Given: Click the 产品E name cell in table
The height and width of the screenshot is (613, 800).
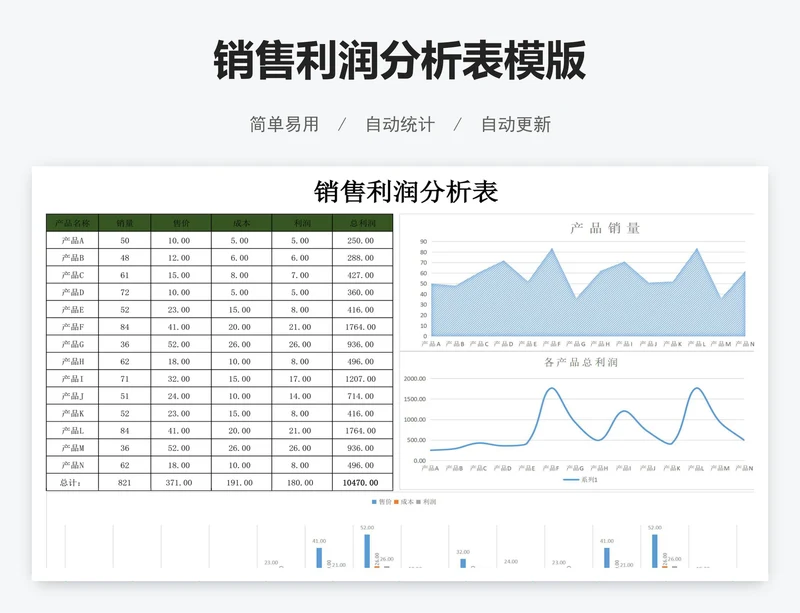Looking at the screenshot, I should point(72,310).
